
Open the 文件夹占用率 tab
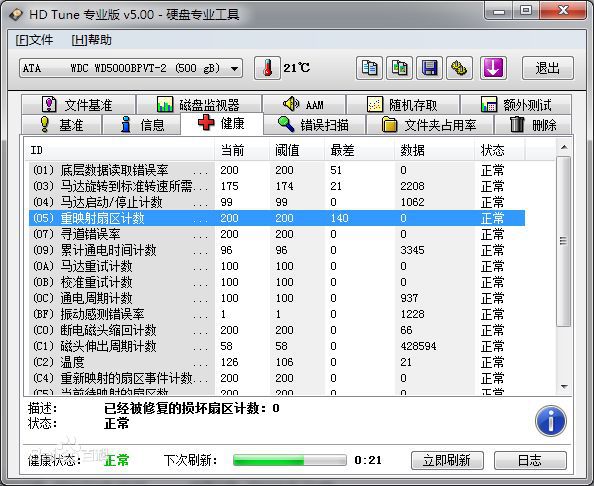click(x=429, y=125)
